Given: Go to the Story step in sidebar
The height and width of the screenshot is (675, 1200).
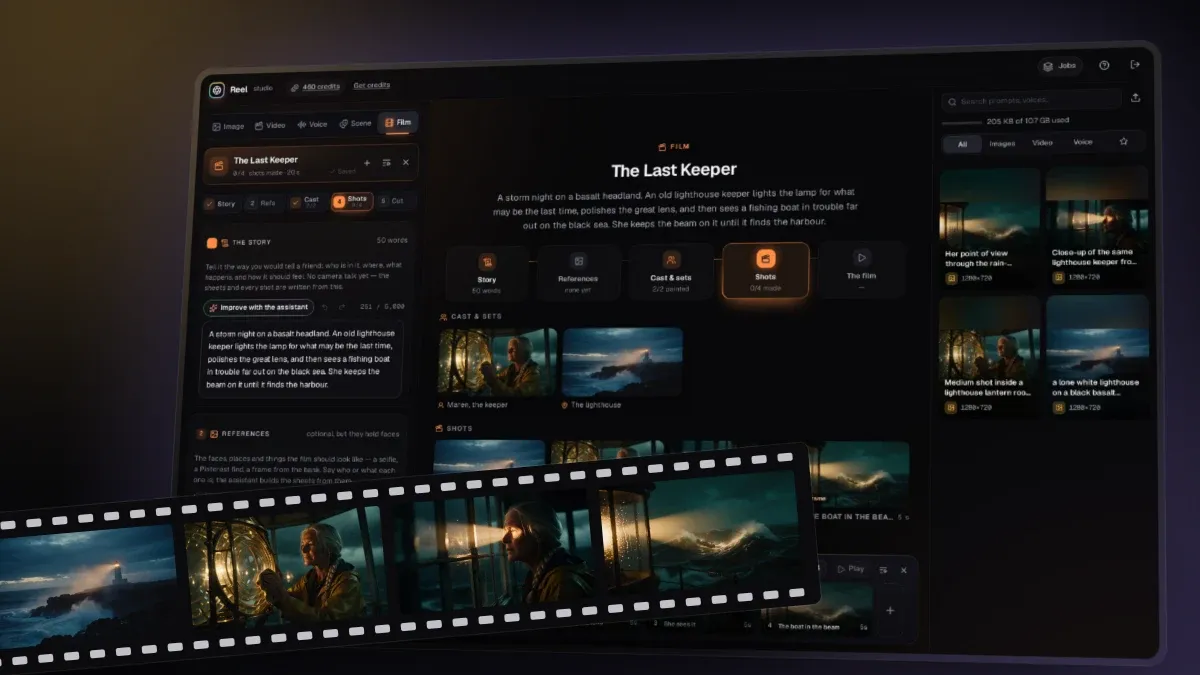Looking at the screenshot, I should coord(221,204).
